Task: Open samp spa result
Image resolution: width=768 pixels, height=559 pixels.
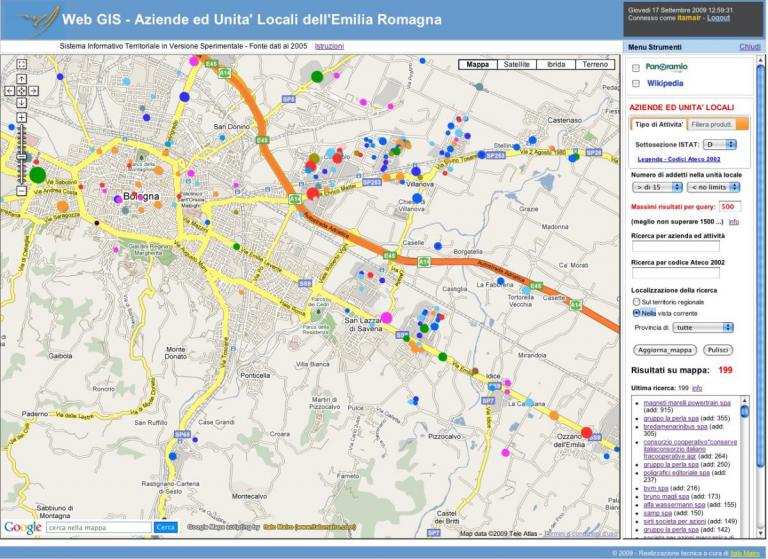Action: click(x=657, y=513)
